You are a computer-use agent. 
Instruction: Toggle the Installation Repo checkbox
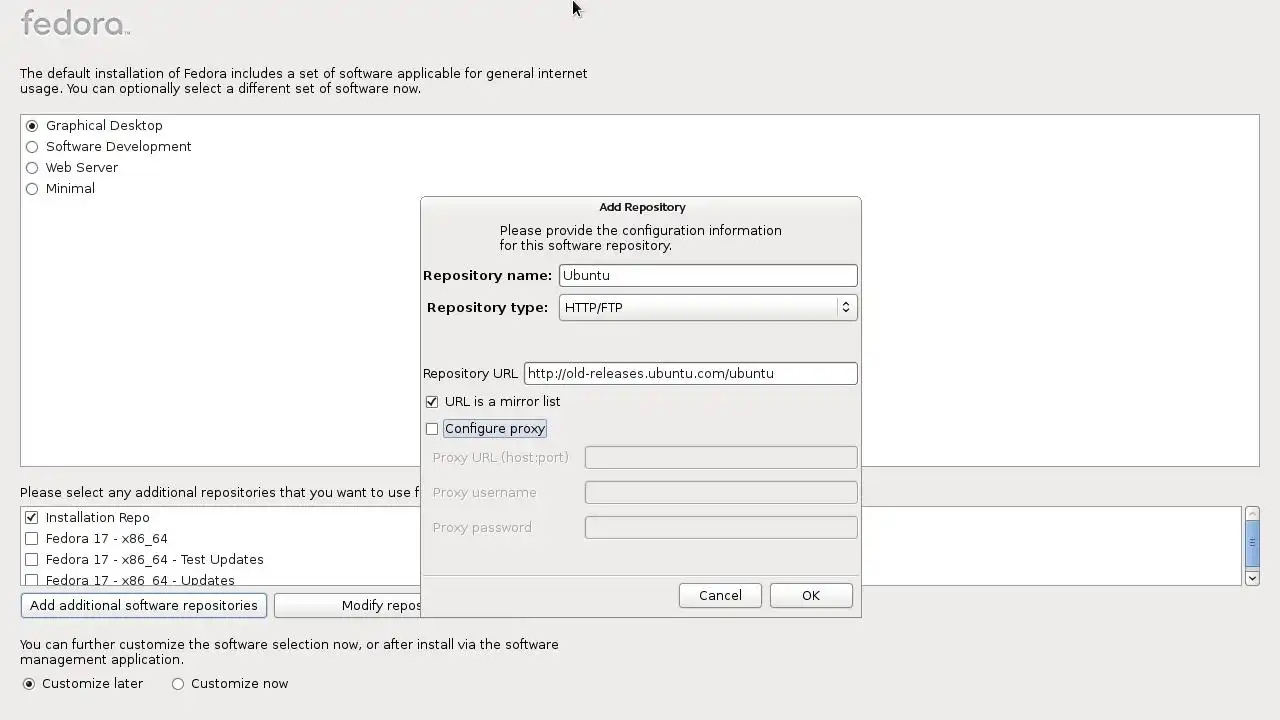point(32,518)
